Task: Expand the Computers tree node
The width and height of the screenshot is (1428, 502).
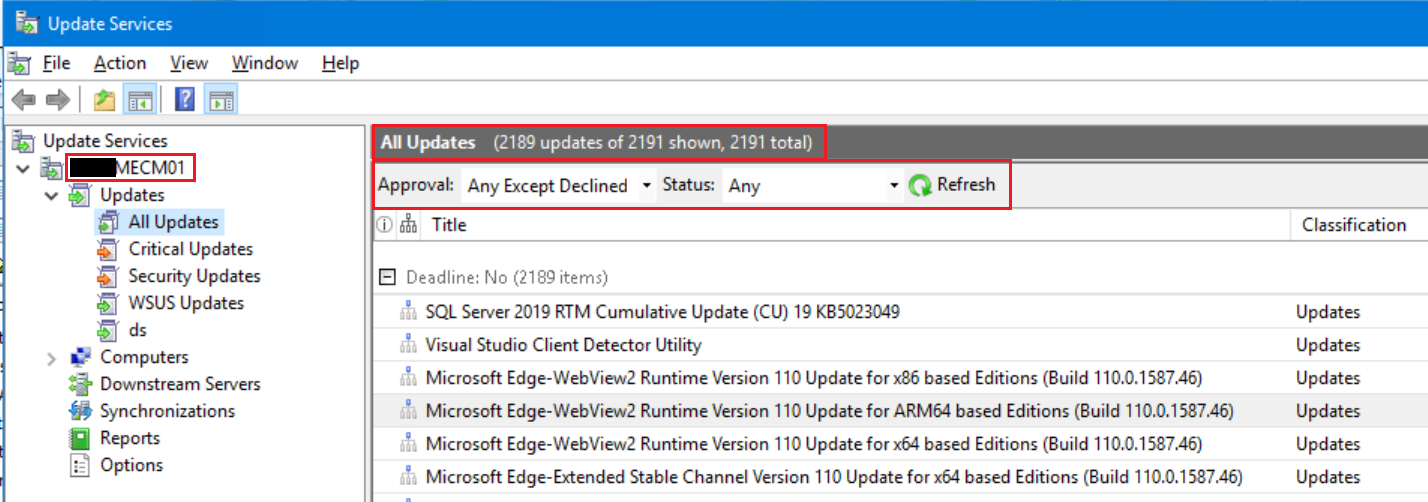Action: click(x=52, y=357)
